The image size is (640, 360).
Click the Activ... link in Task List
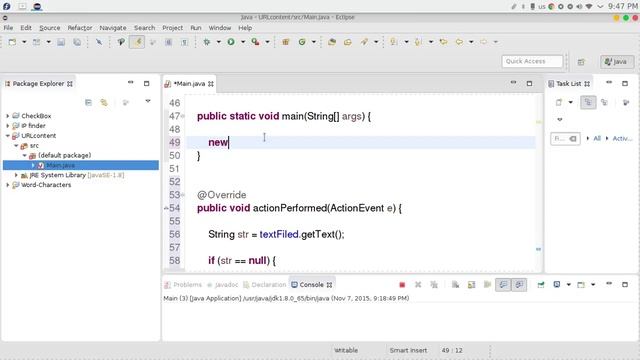622,138
